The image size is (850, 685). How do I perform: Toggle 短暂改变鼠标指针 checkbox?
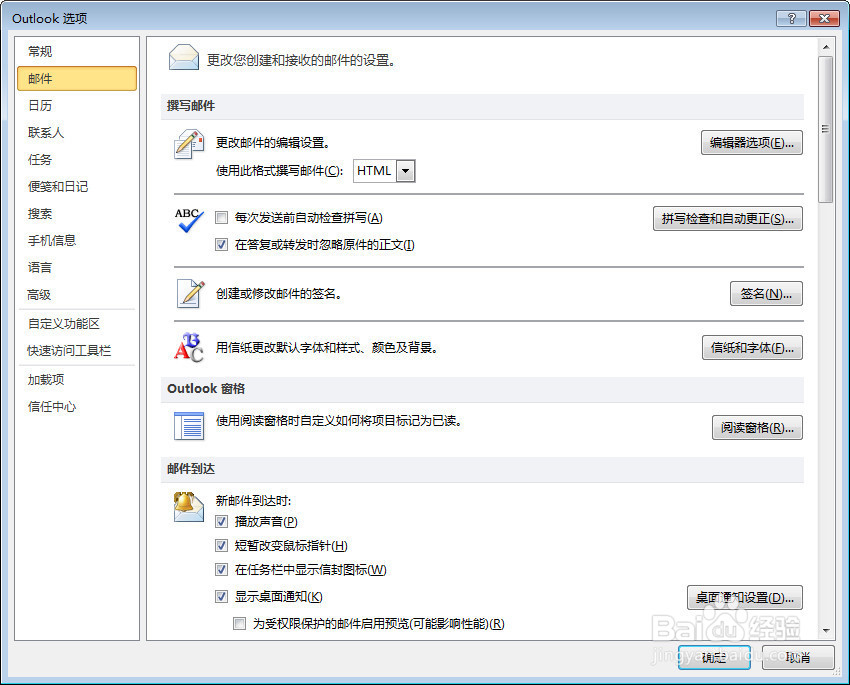point(221,545)
